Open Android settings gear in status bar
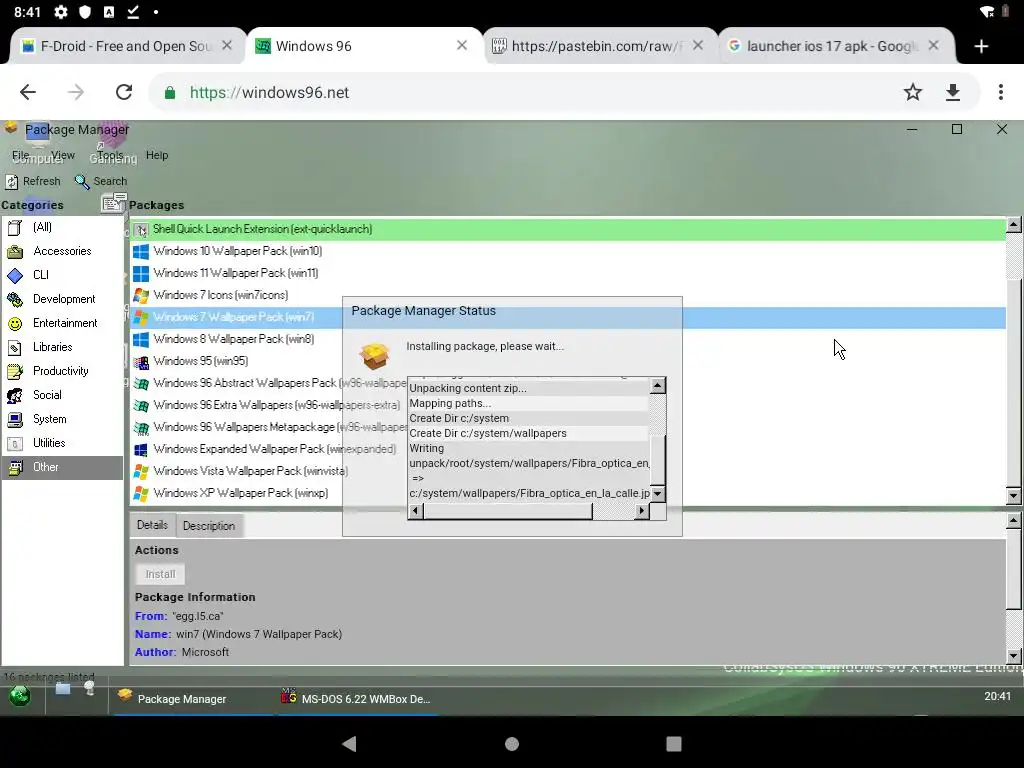 tap(61, 12)
